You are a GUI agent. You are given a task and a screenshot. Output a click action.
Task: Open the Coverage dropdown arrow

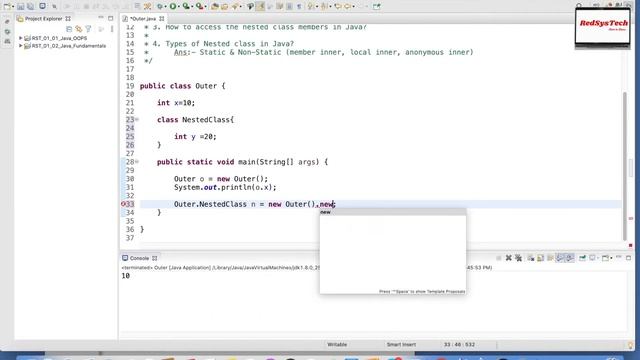193,7
